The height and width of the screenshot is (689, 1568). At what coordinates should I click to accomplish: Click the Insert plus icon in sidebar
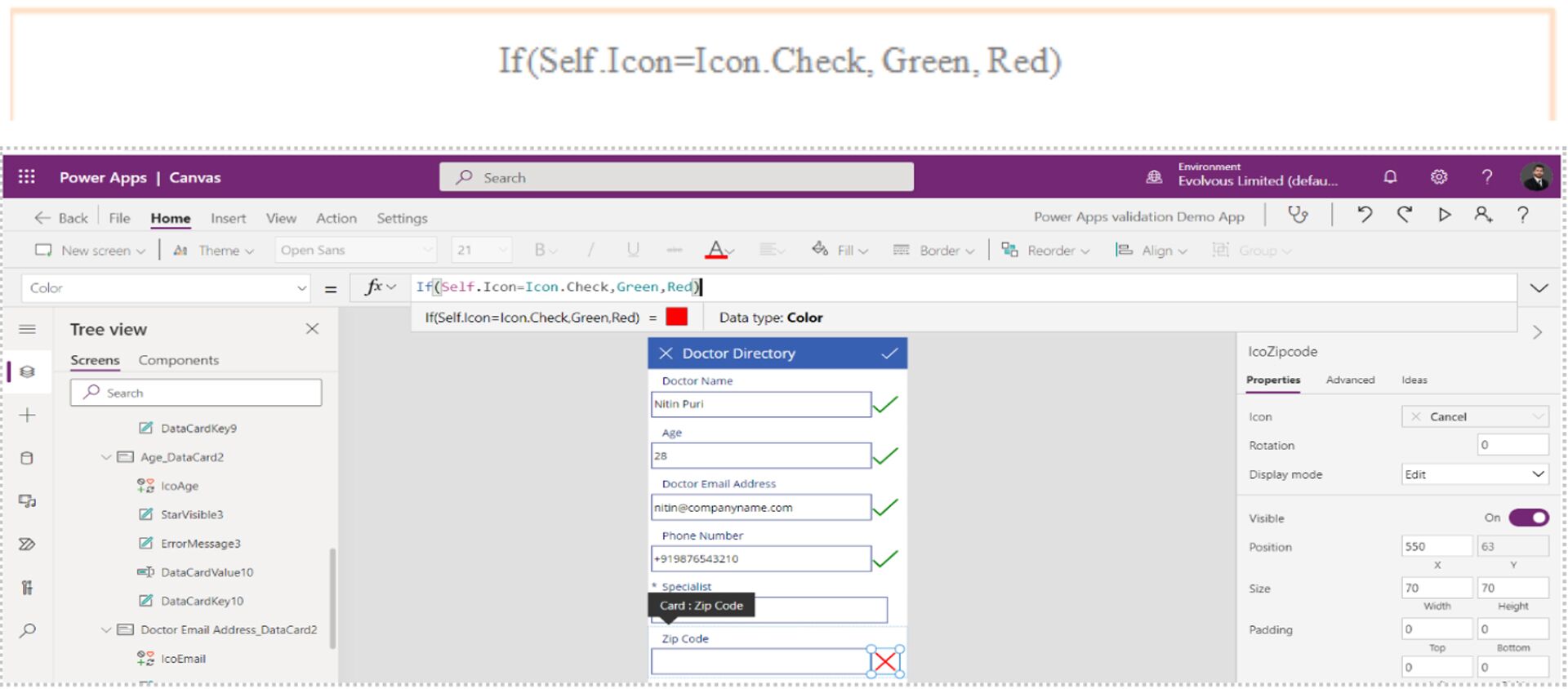(x=27, y=416)
